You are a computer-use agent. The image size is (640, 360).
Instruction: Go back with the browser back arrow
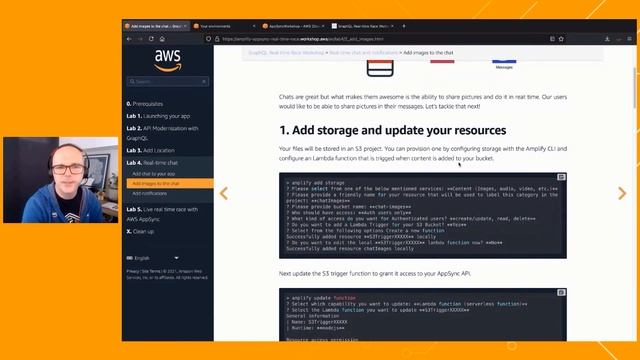click(x=129, y=39)
